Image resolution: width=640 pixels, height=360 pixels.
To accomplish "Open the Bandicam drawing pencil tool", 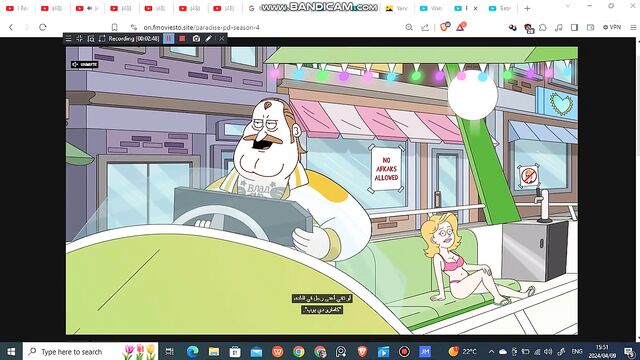I will (x=209, y=38).
